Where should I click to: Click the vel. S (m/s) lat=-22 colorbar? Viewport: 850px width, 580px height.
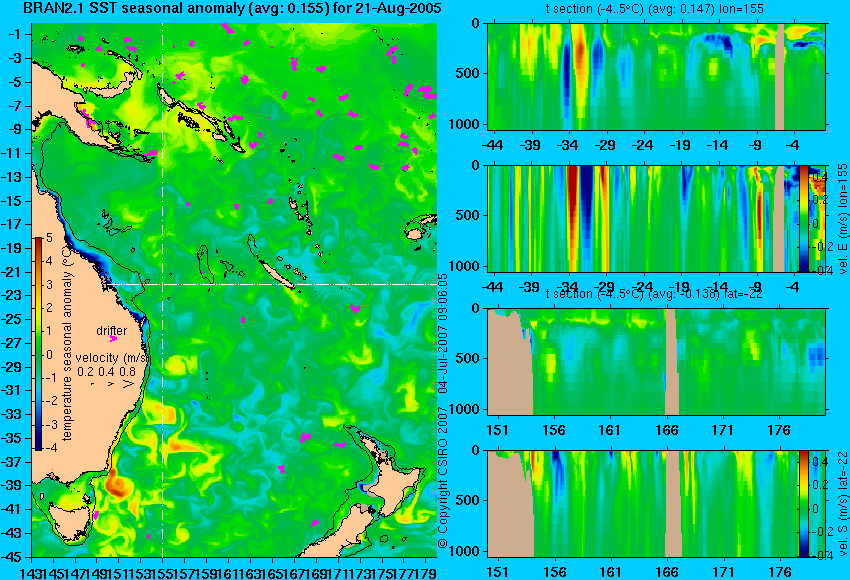coord(804,504)
